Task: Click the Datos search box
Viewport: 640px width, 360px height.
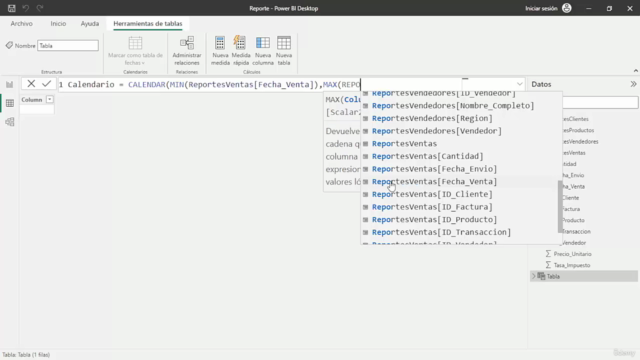Action: pos(600,102)
